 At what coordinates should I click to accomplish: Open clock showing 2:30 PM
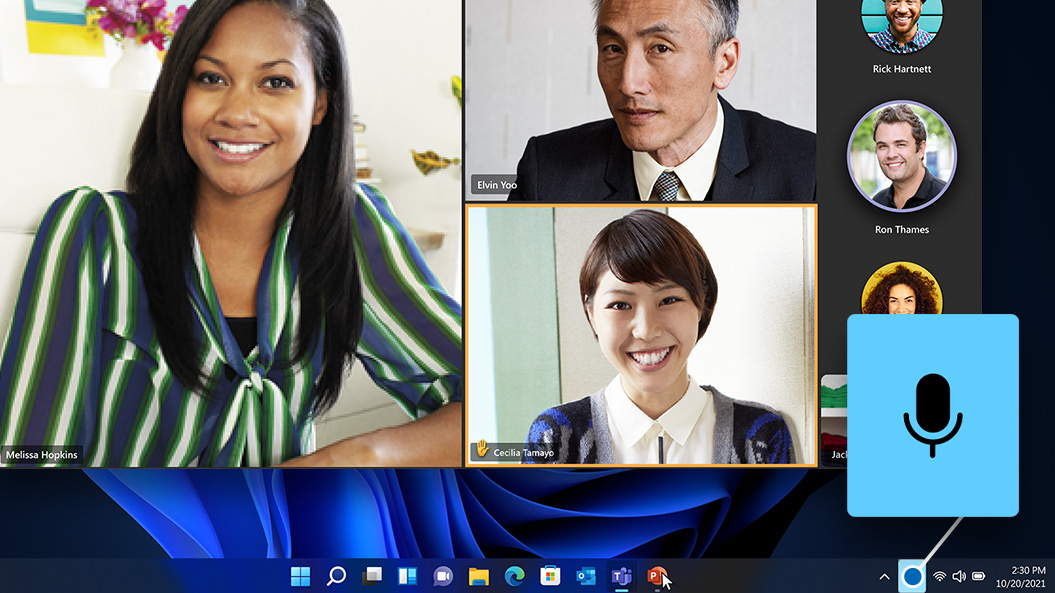[x=1020, y=576]
